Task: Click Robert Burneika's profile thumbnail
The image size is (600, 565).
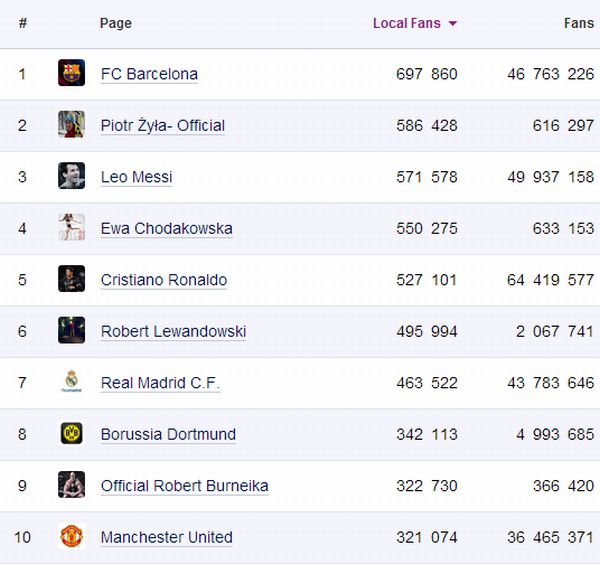Action: click(71, 485)
